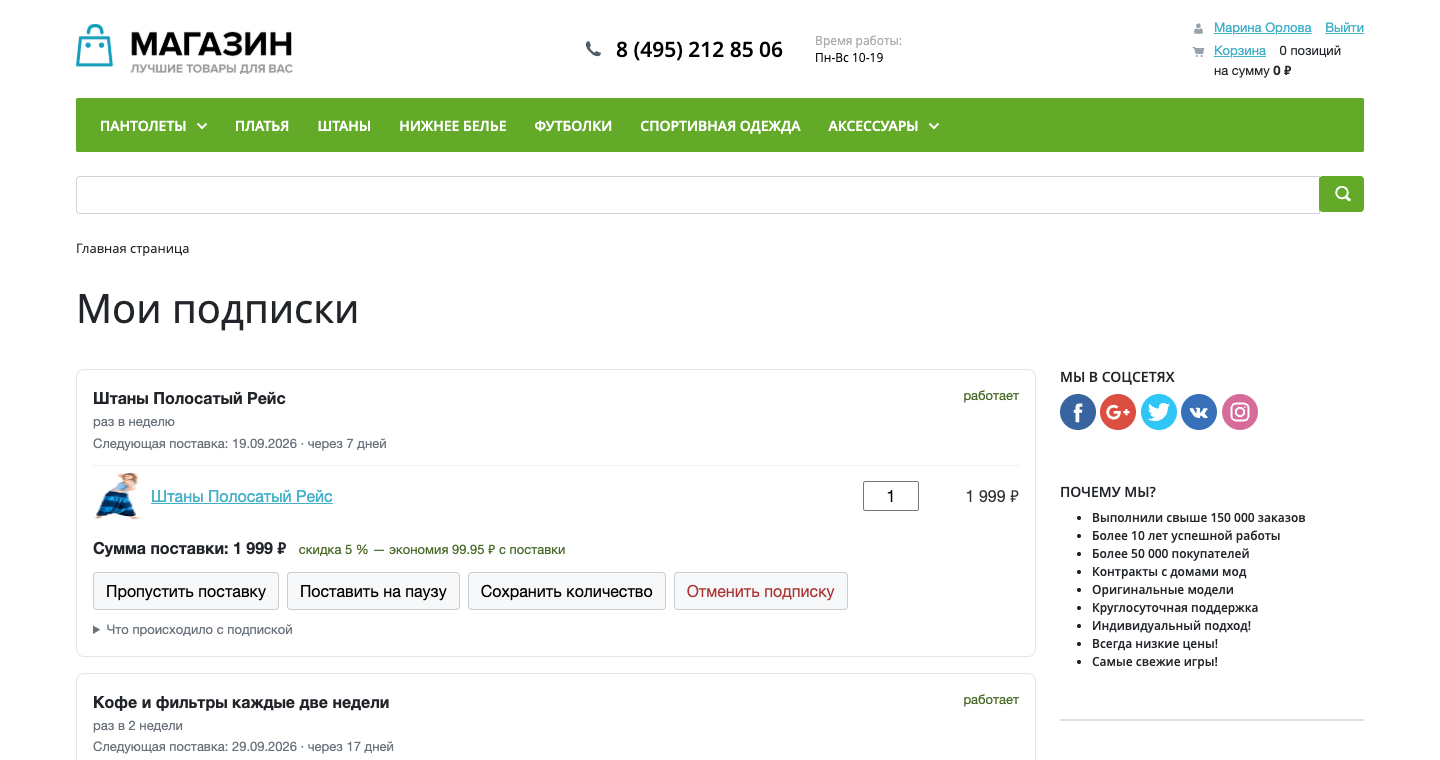This screenshot has width=1440, height=760.
Task: Click the user profile icon
Action: click(x=1198, y=28)
